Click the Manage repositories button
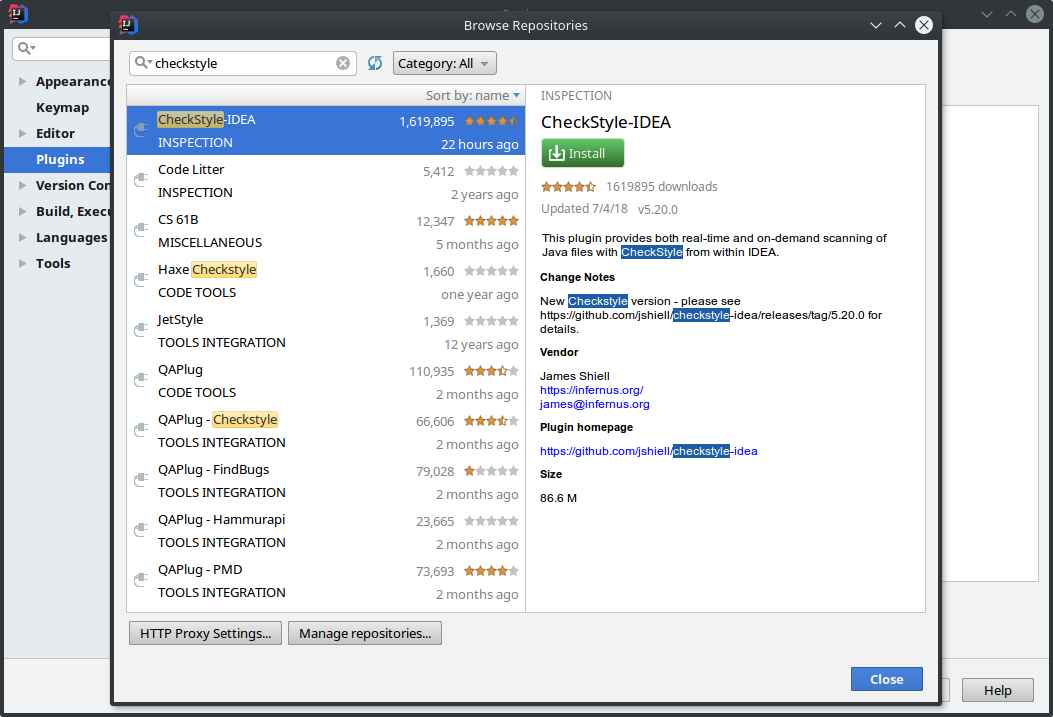1053x717 pixels. coord(365,633)
